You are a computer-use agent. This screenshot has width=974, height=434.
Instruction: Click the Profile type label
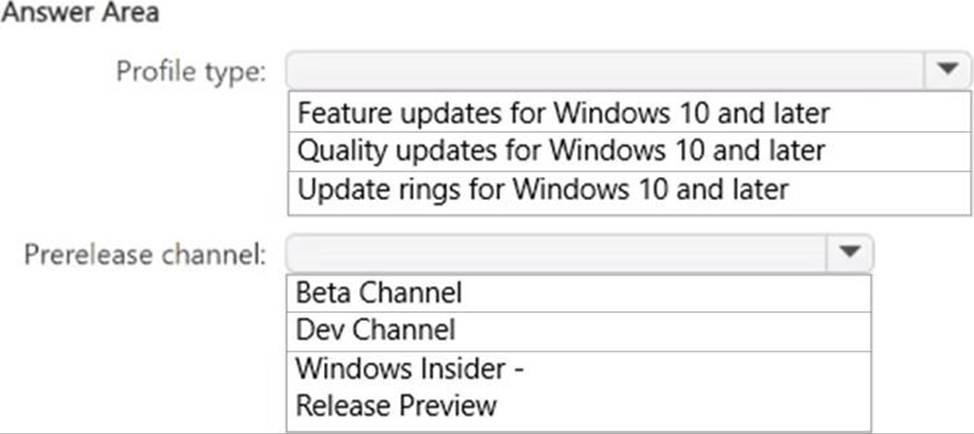(x=191, y=72)
